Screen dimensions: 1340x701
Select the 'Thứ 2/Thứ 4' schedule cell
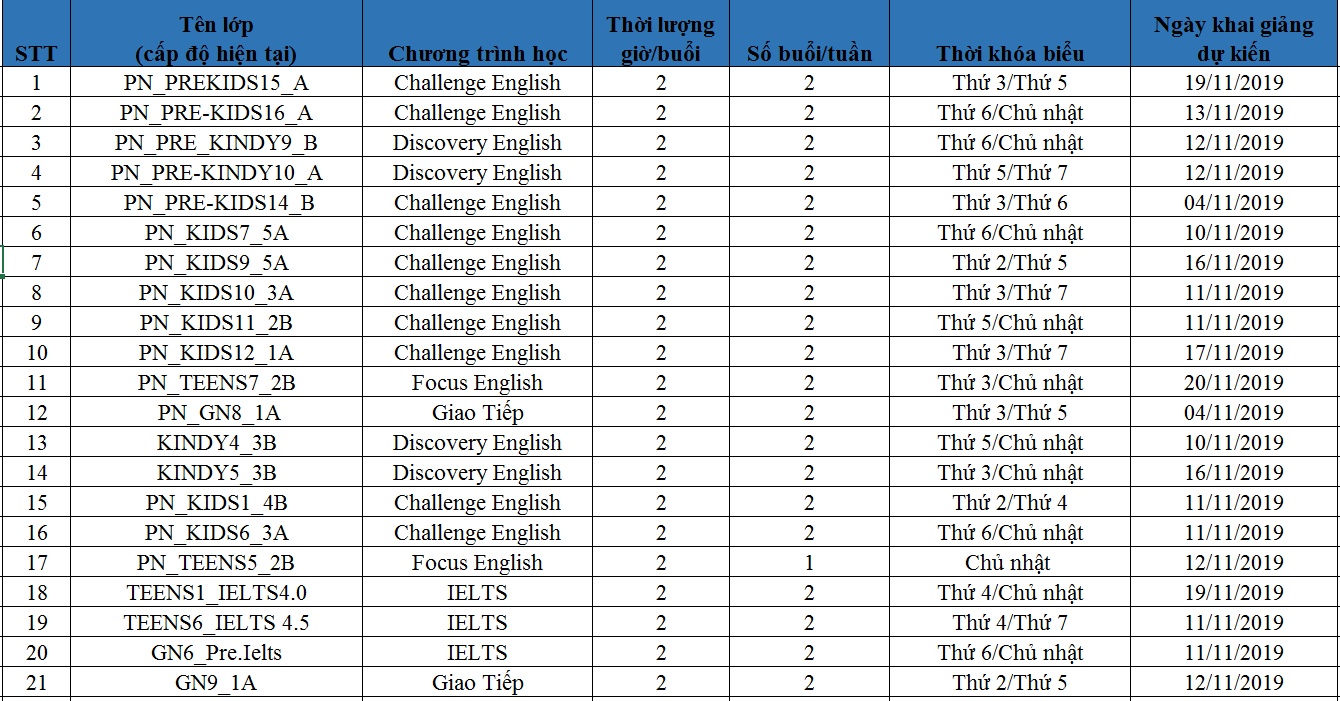point(1010,503)
